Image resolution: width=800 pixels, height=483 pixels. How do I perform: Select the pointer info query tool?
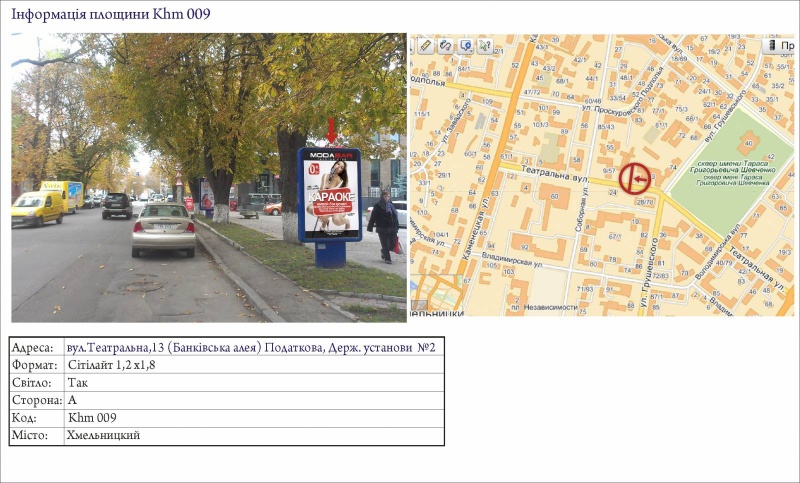point(485,45)
